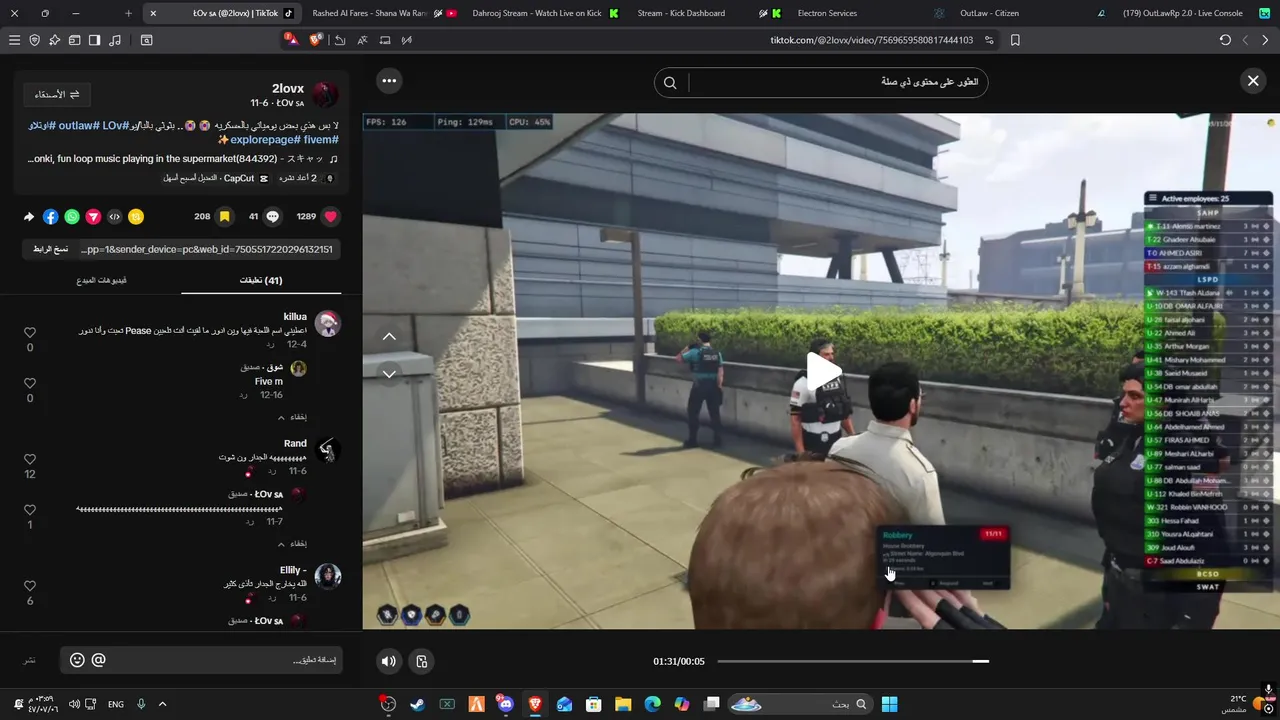Click the friends button above the caption
The image size is (1280, 720).
point(57,94)
